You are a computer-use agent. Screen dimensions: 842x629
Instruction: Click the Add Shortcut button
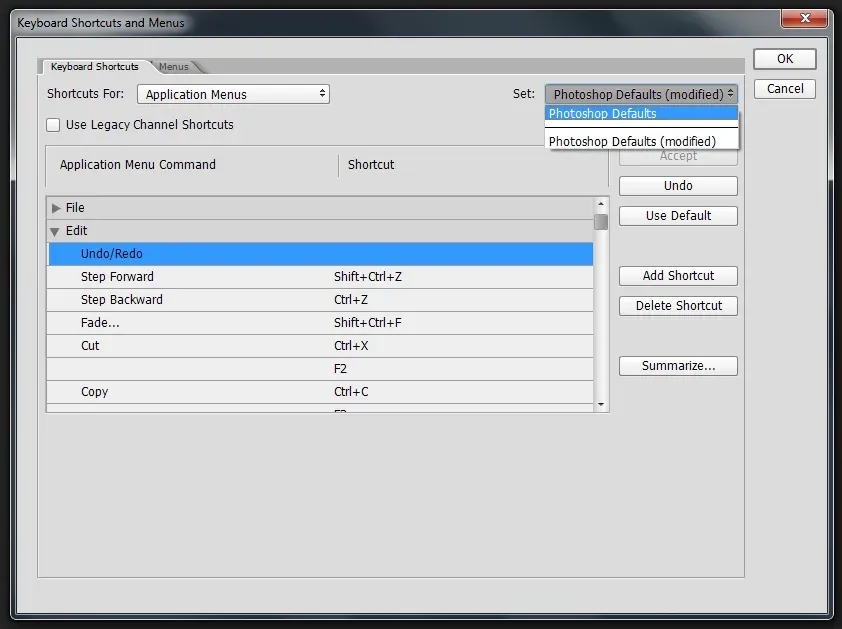pos(678,276)
